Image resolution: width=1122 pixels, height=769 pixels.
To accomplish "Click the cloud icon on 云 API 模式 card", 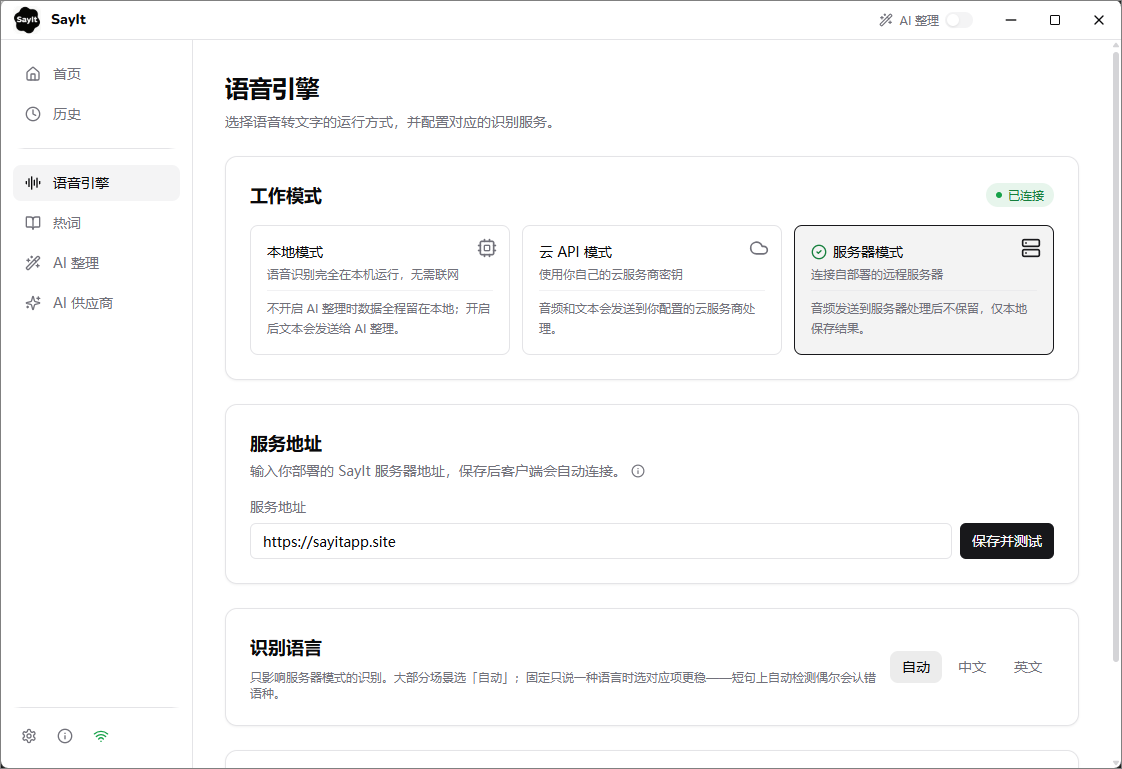I will tap(758, 248).
